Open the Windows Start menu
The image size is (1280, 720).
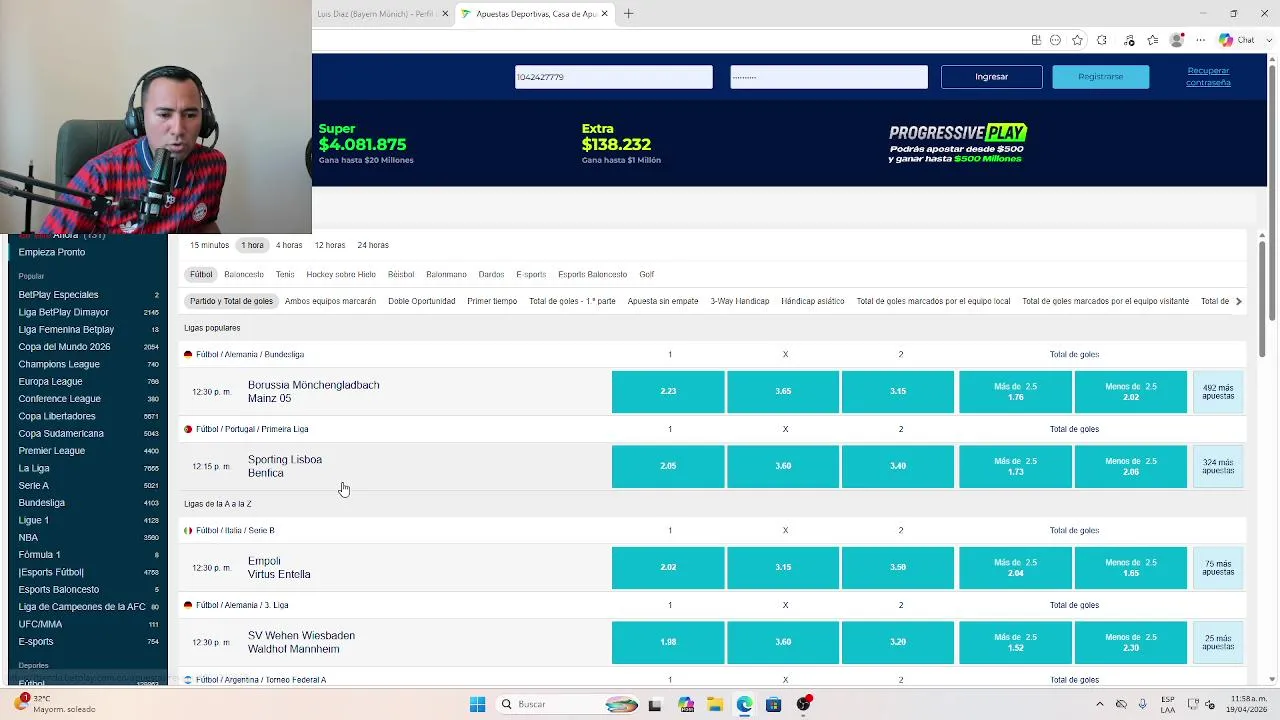(x=477, y=704)
